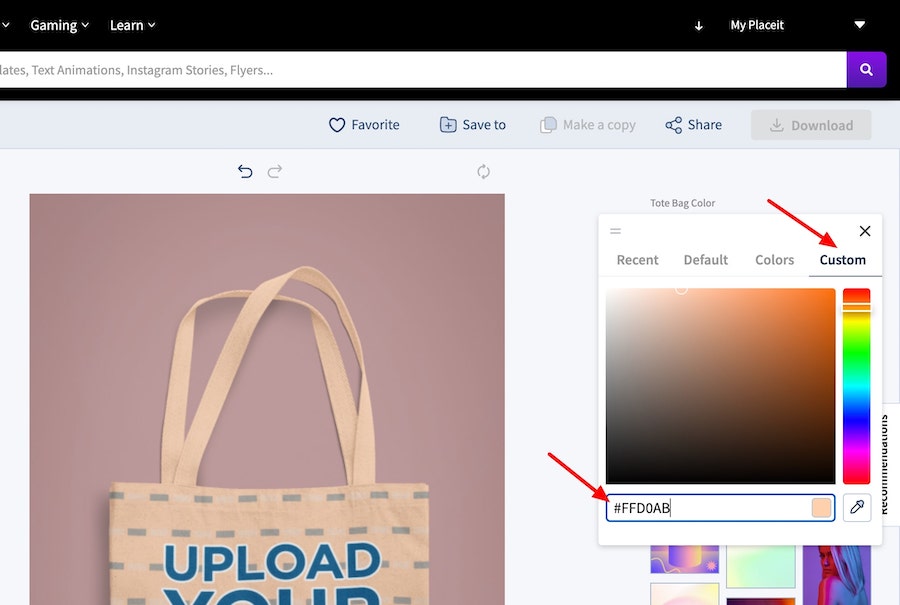Screen dimensions: 900x605
Task: Click the download arrow icon in top bar
Action: pyautogui.click(x=699, y=25)
